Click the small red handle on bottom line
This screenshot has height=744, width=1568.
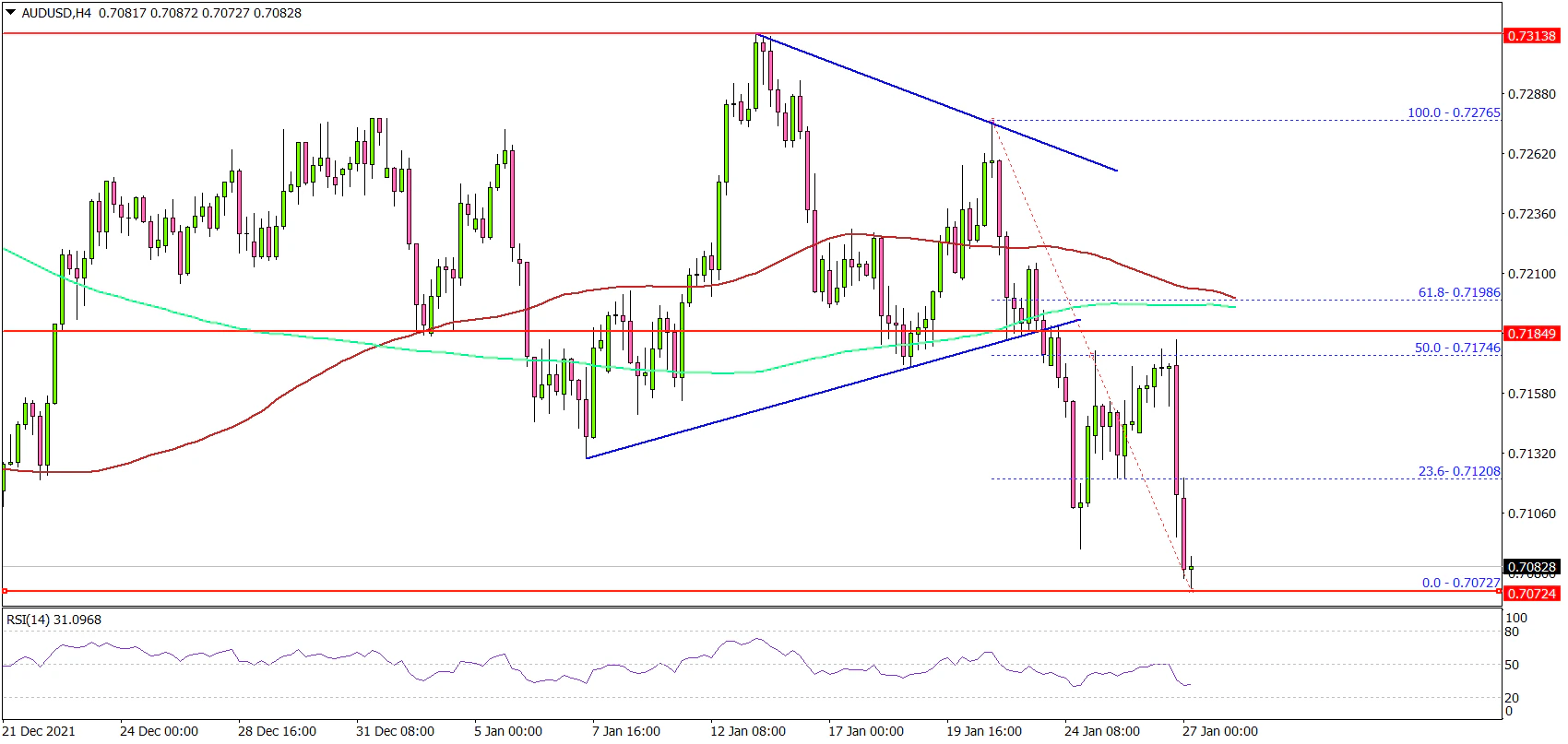coord(5,591)
